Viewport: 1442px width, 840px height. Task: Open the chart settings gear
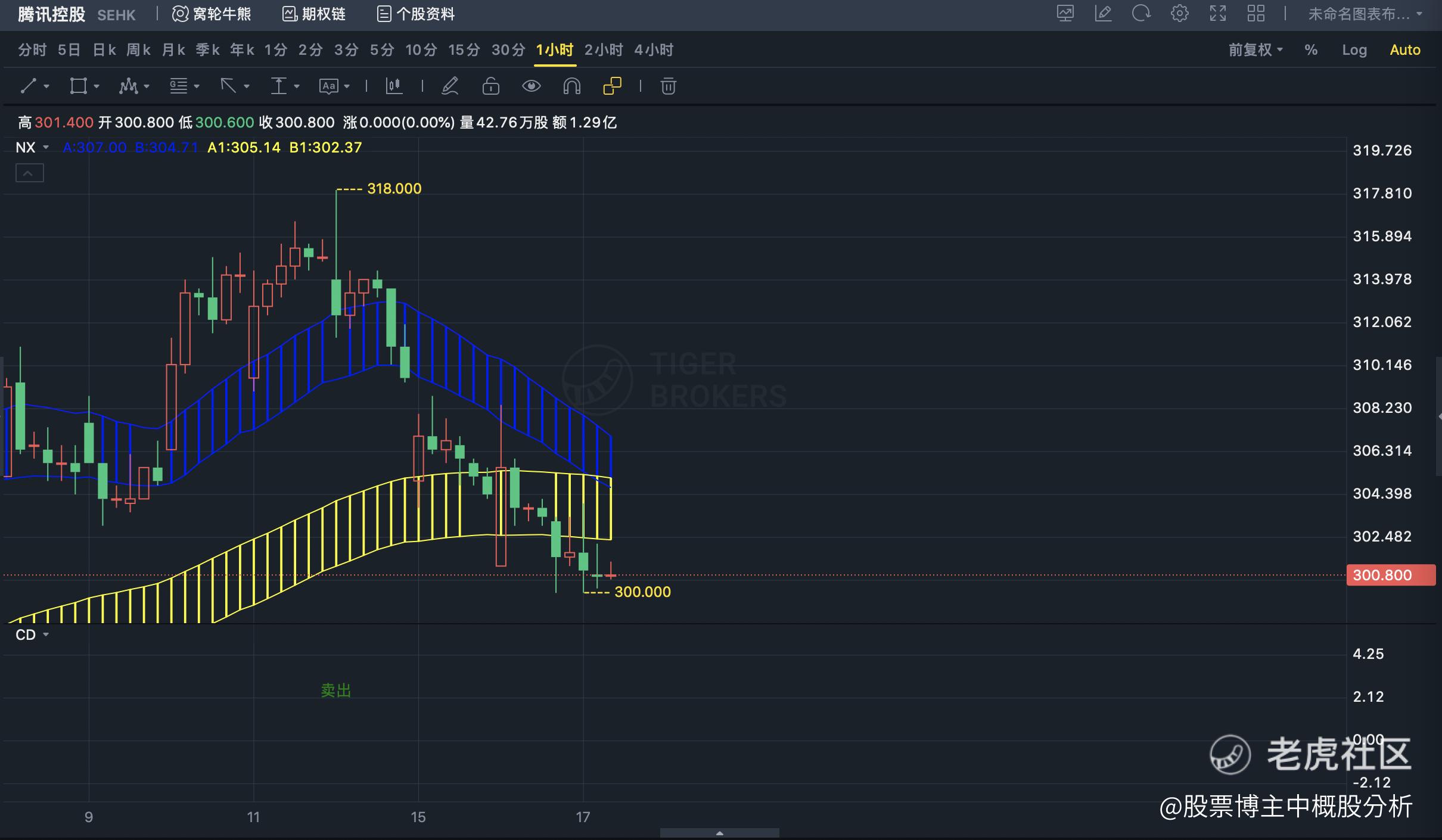pyautogui.click(x=1179, y=14)
